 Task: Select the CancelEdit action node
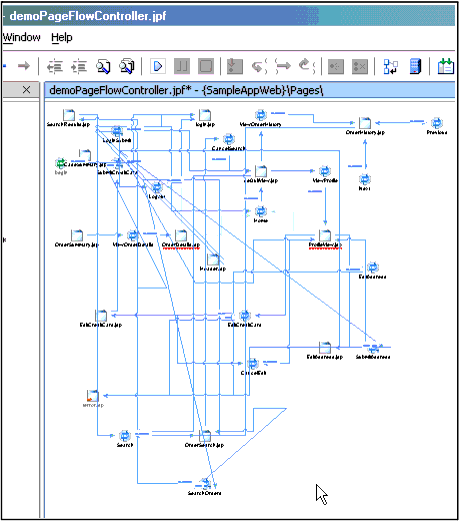click(x=253, y=363)
